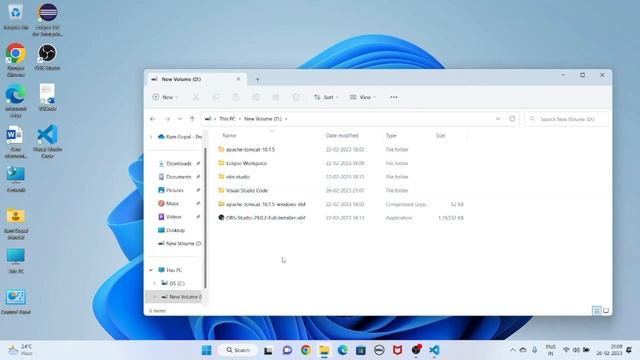The width and height of the screenshot is (640, 360).
Task: Open the Sort dropdown
Action: coord(326,97)
